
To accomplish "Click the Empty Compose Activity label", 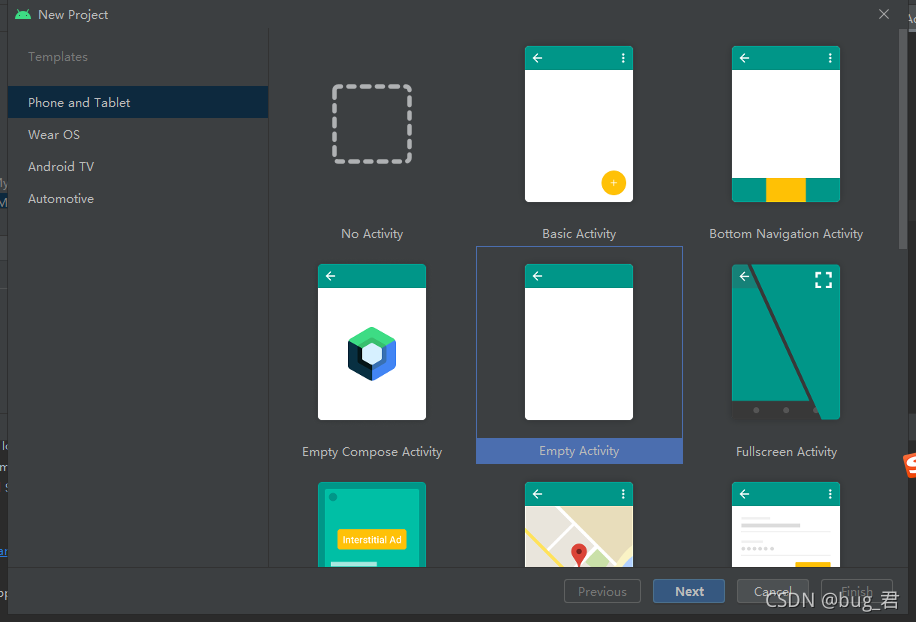I will click(x=372, y=451).
